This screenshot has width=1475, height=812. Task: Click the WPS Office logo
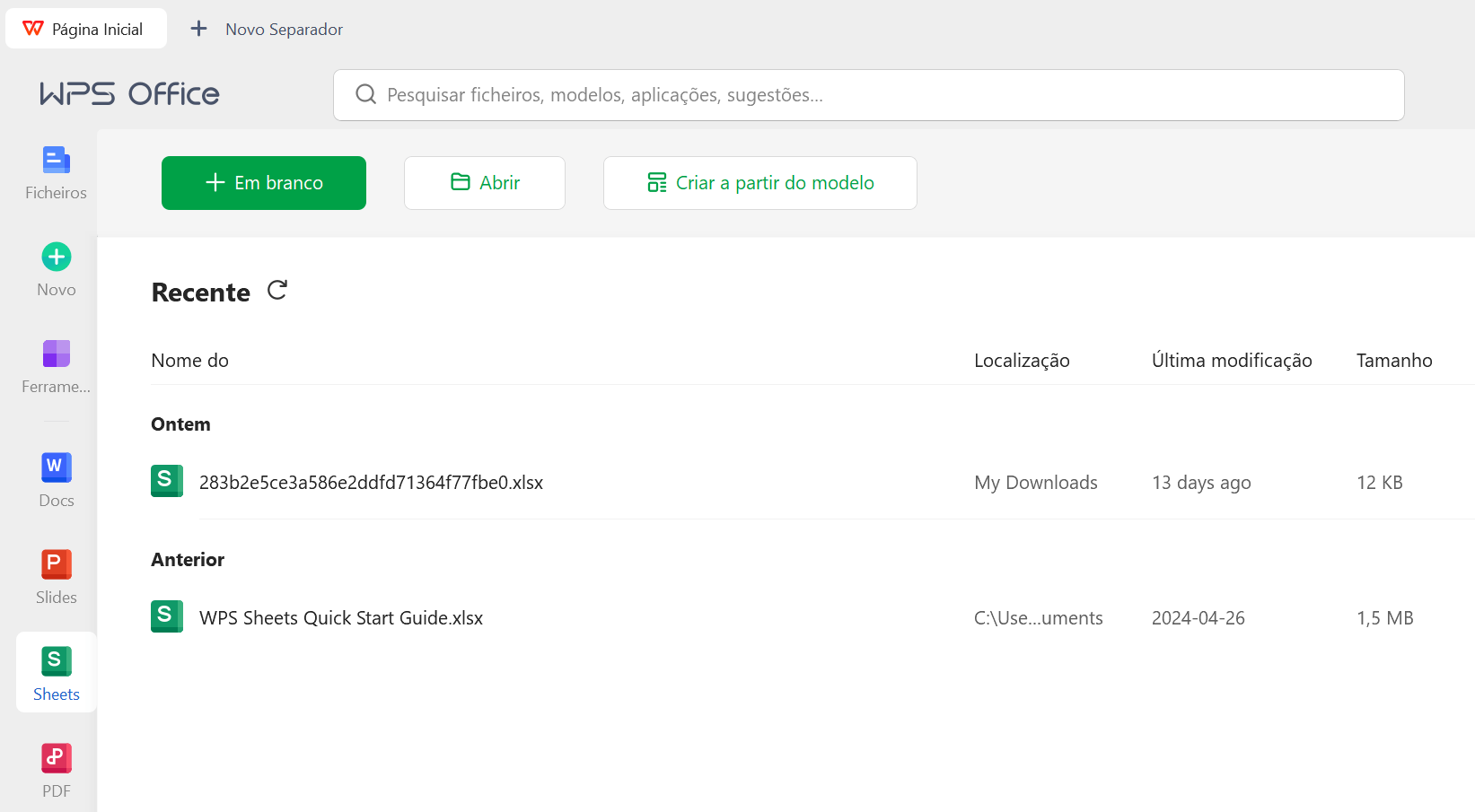point(129,94)
